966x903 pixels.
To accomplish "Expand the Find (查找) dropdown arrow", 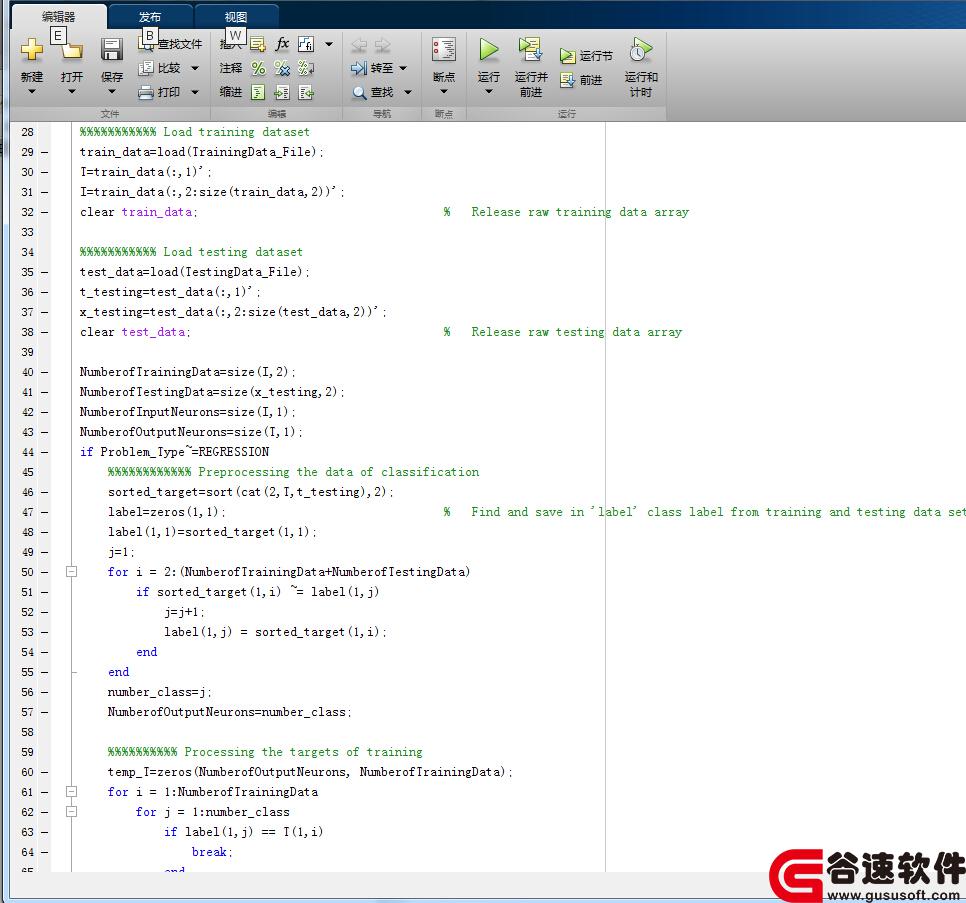I will (x=408, y=92).
